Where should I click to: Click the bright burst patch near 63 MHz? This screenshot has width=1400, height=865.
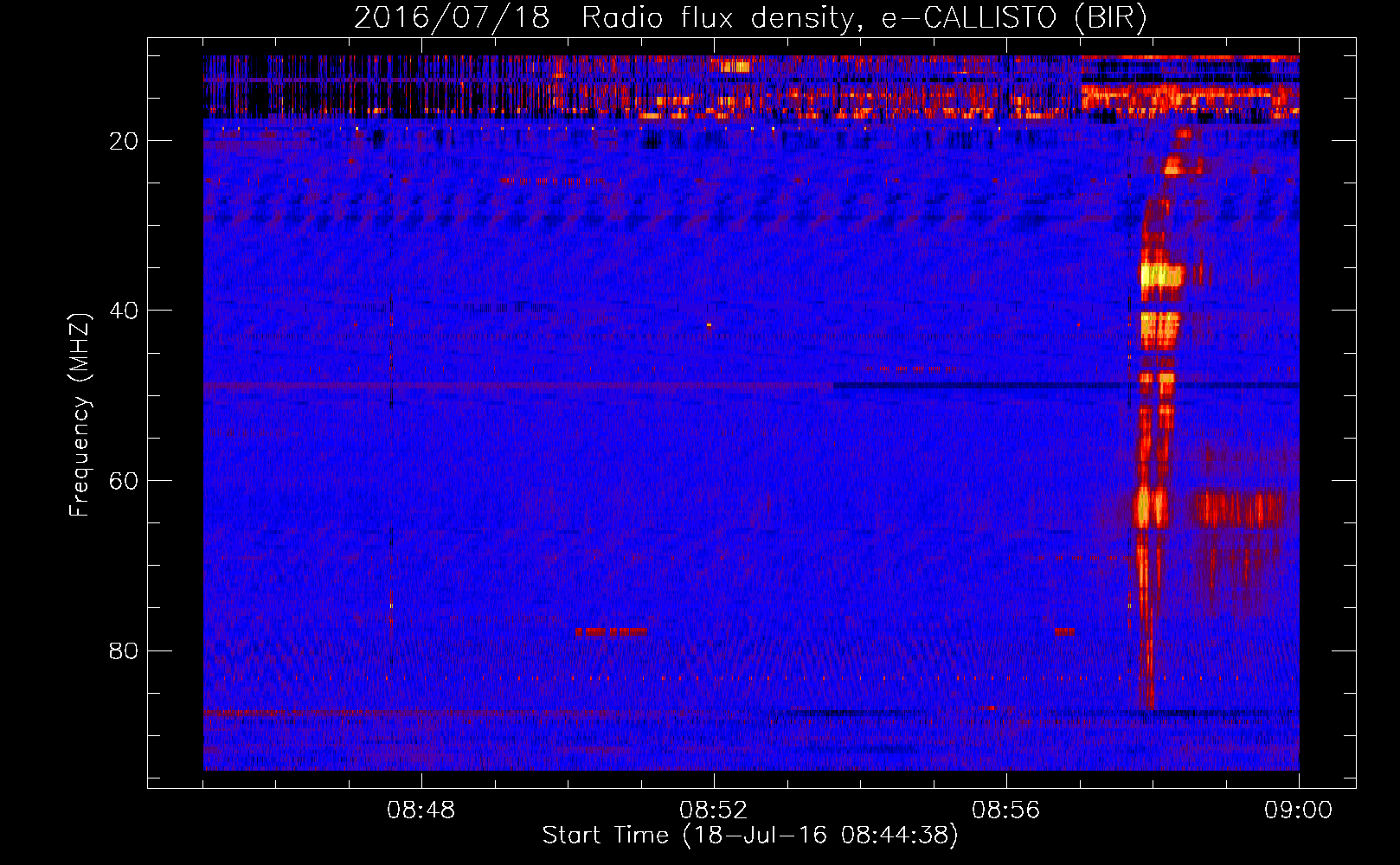click(x=1151, y=508)
